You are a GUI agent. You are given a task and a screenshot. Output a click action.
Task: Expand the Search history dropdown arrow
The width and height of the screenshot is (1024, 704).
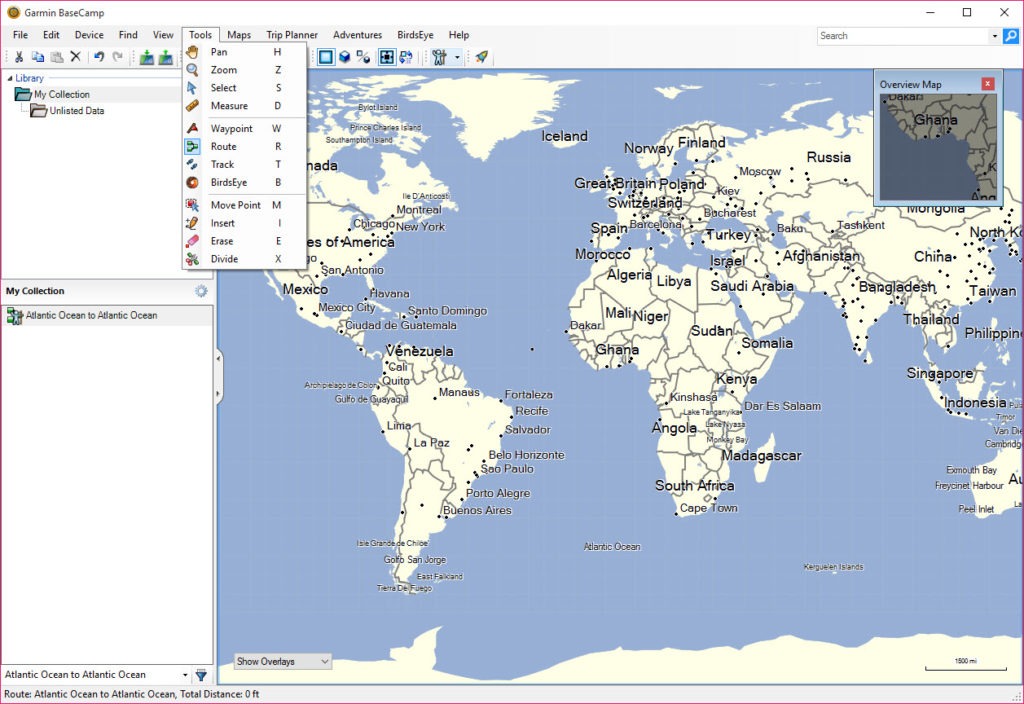pyautogui.click(x=995, y=36)
